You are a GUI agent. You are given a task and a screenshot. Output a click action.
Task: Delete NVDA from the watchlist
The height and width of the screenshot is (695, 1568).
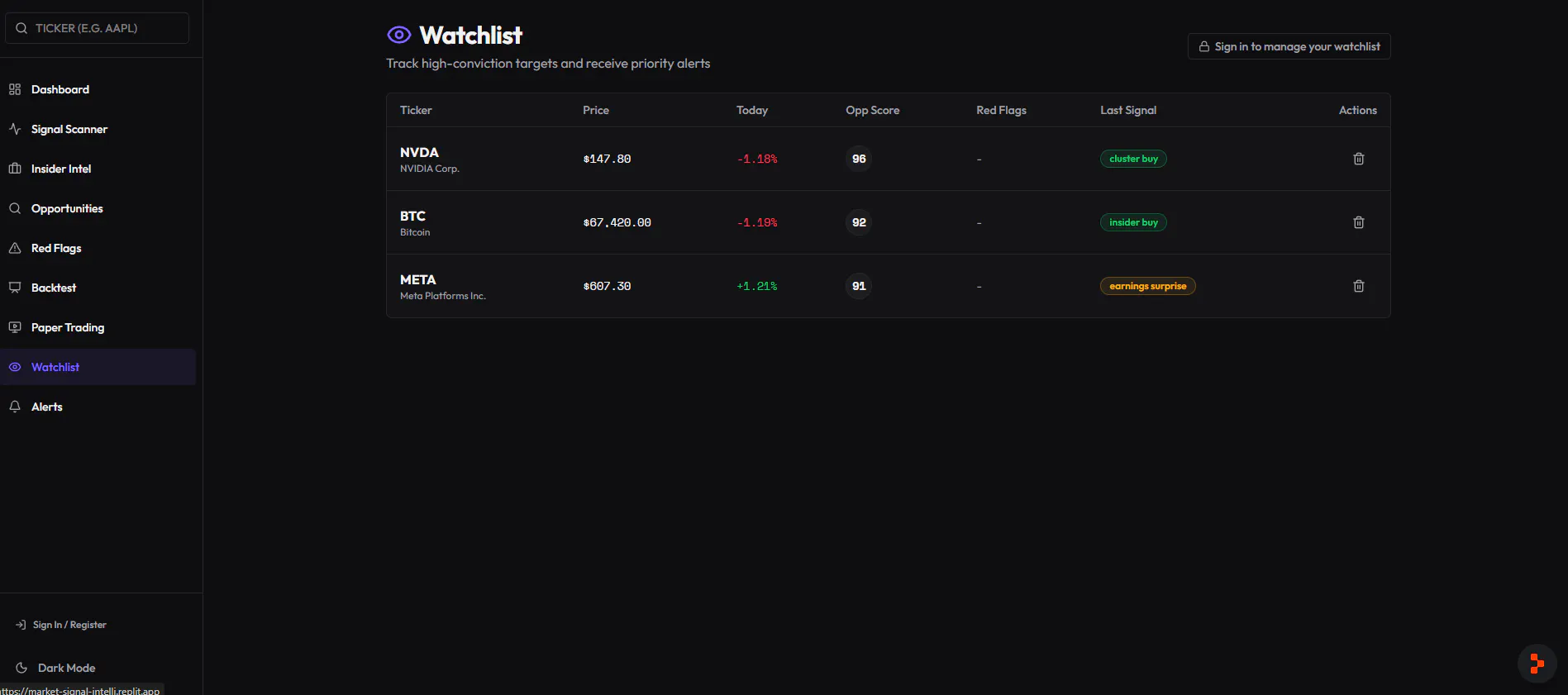coord(1358,159)
